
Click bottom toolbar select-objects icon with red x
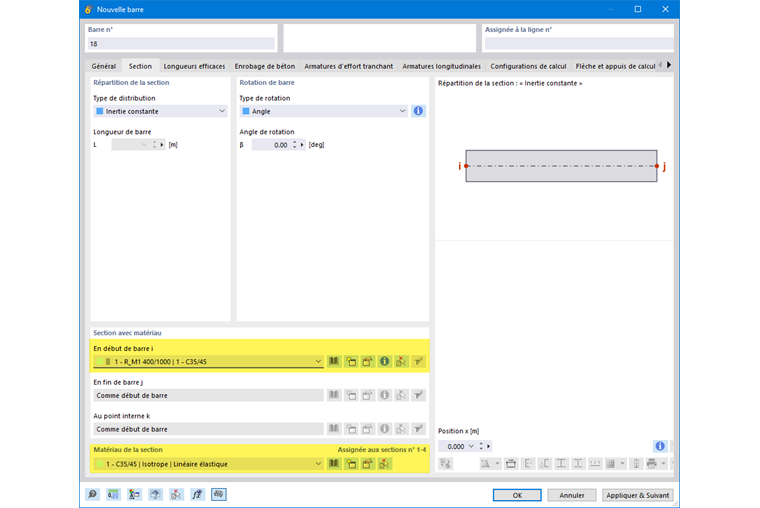click(176, 494)
